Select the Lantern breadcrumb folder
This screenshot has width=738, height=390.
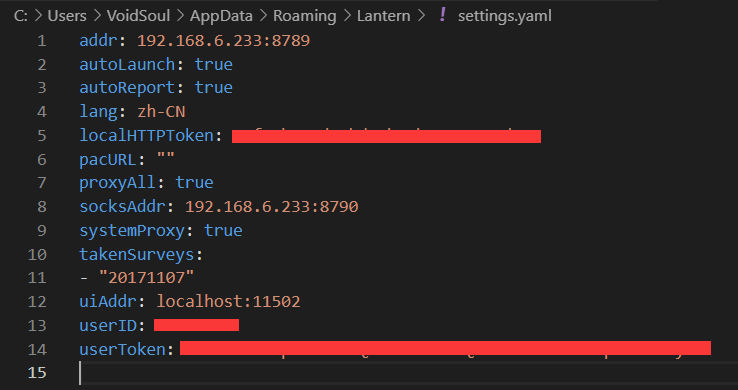384,16
